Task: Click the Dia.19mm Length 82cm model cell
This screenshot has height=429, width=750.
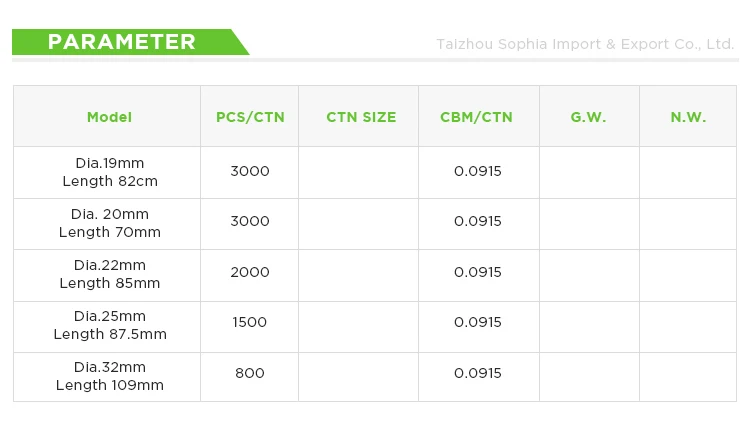Action: click(x=107, y=173)
